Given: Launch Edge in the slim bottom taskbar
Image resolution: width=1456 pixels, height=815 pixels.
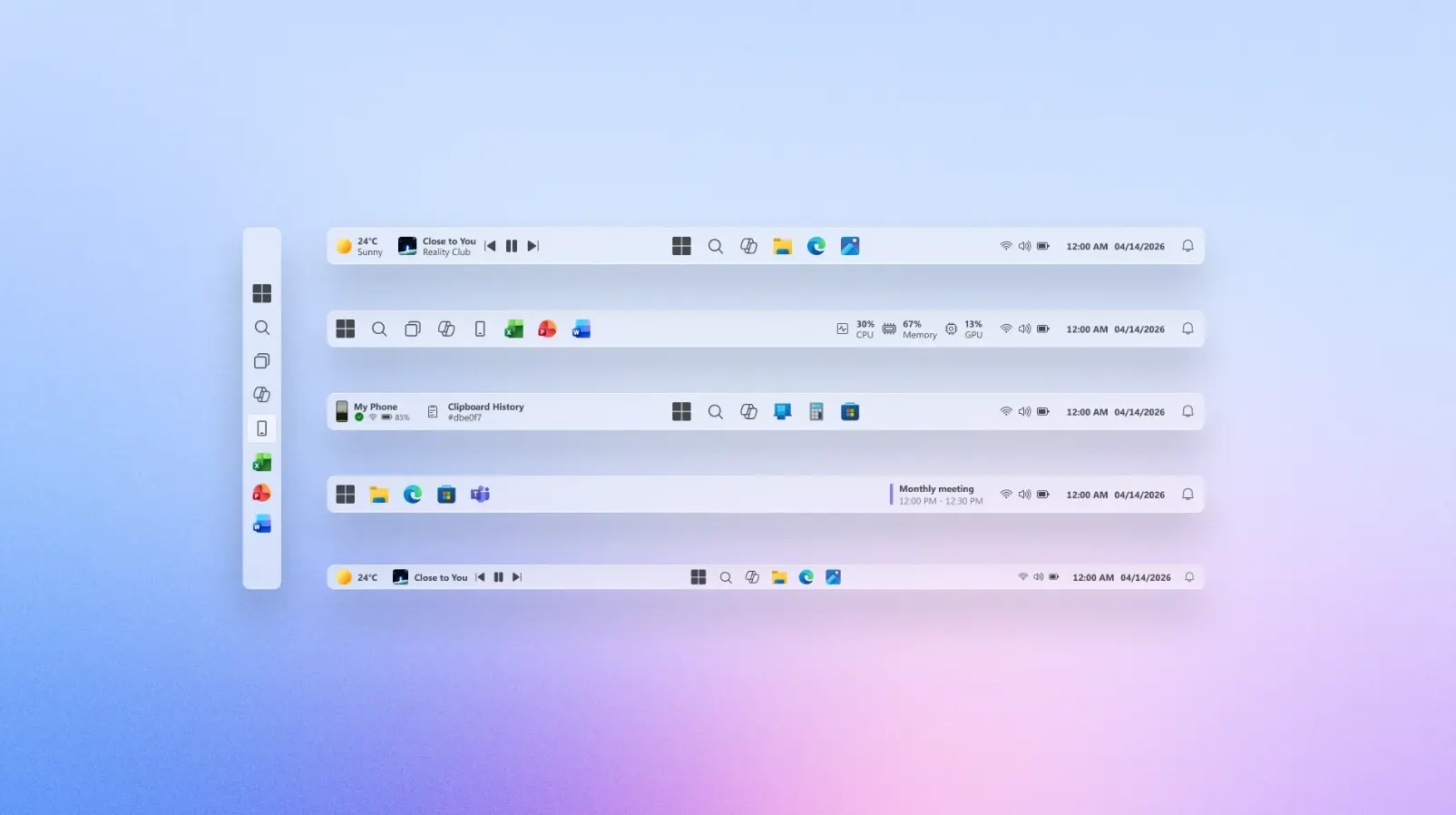Looking at the screenshot, I should (806, 577).
